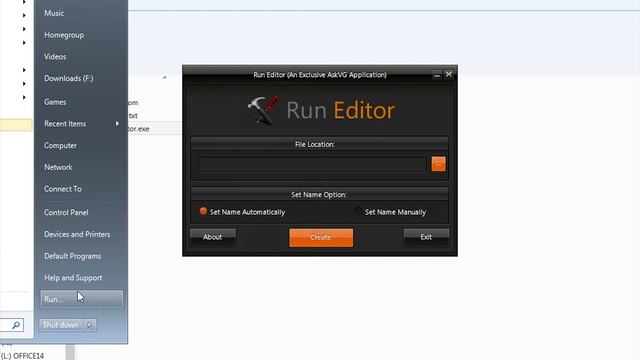Viewport: 640px width, 360px height.
Task: Open Default Programs from Start menu
Action: coord(73,256)
